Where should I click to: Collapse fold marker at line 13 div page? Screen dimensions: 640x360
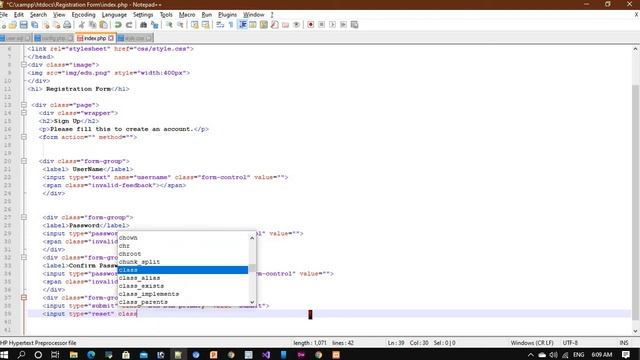[24, 105]
